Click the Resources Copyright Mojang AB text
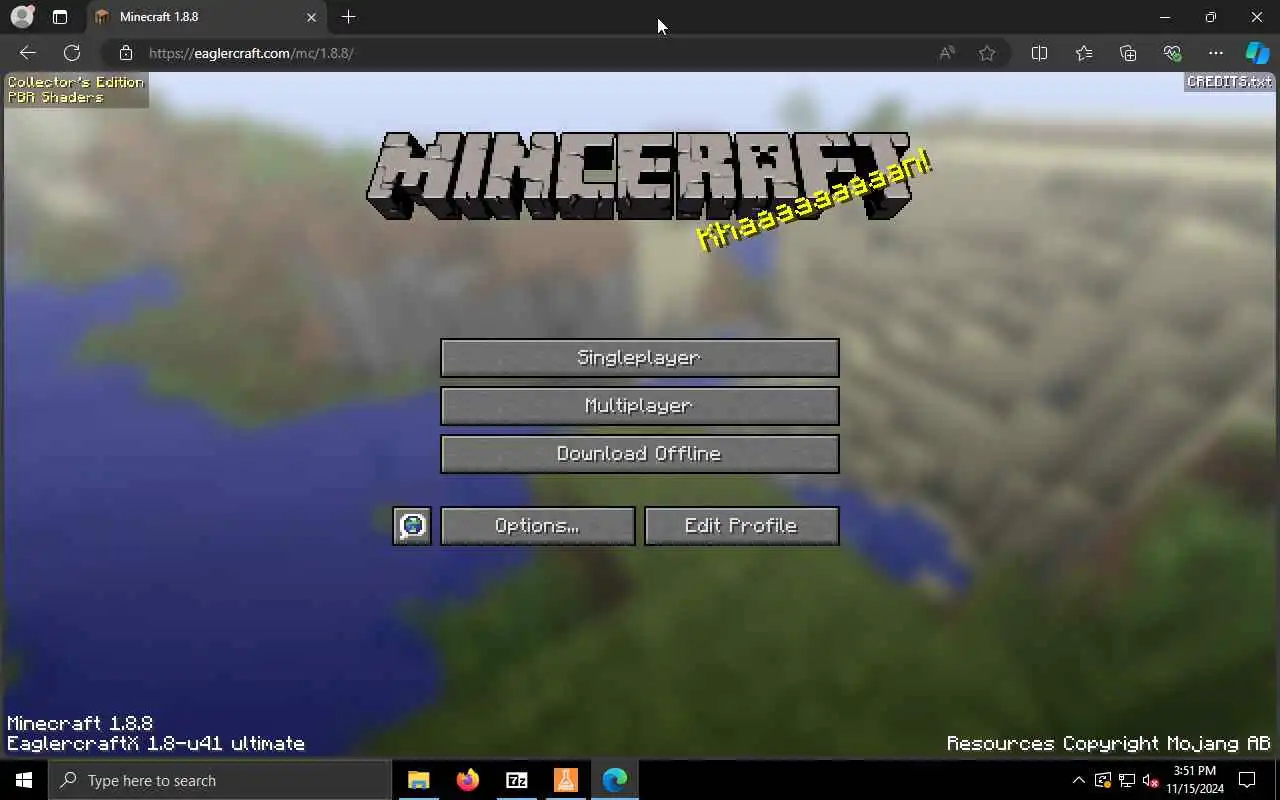 click(1109, 744)
